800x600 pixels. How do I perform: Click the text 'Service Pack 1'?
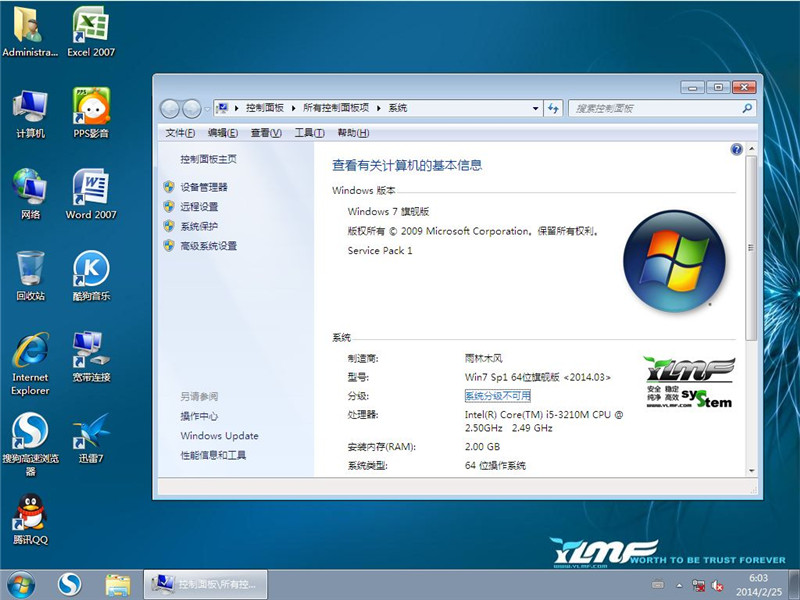380,251
